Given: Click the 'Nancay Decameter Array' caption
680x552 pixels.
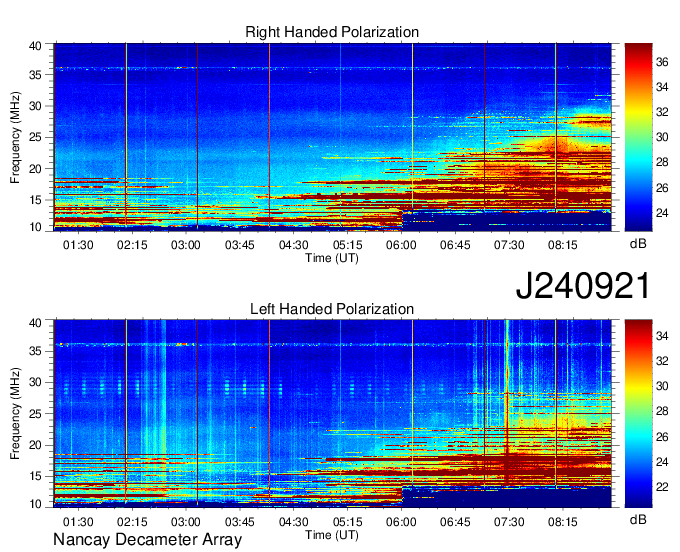Looking at the screenshot, I should coord(147,539).
